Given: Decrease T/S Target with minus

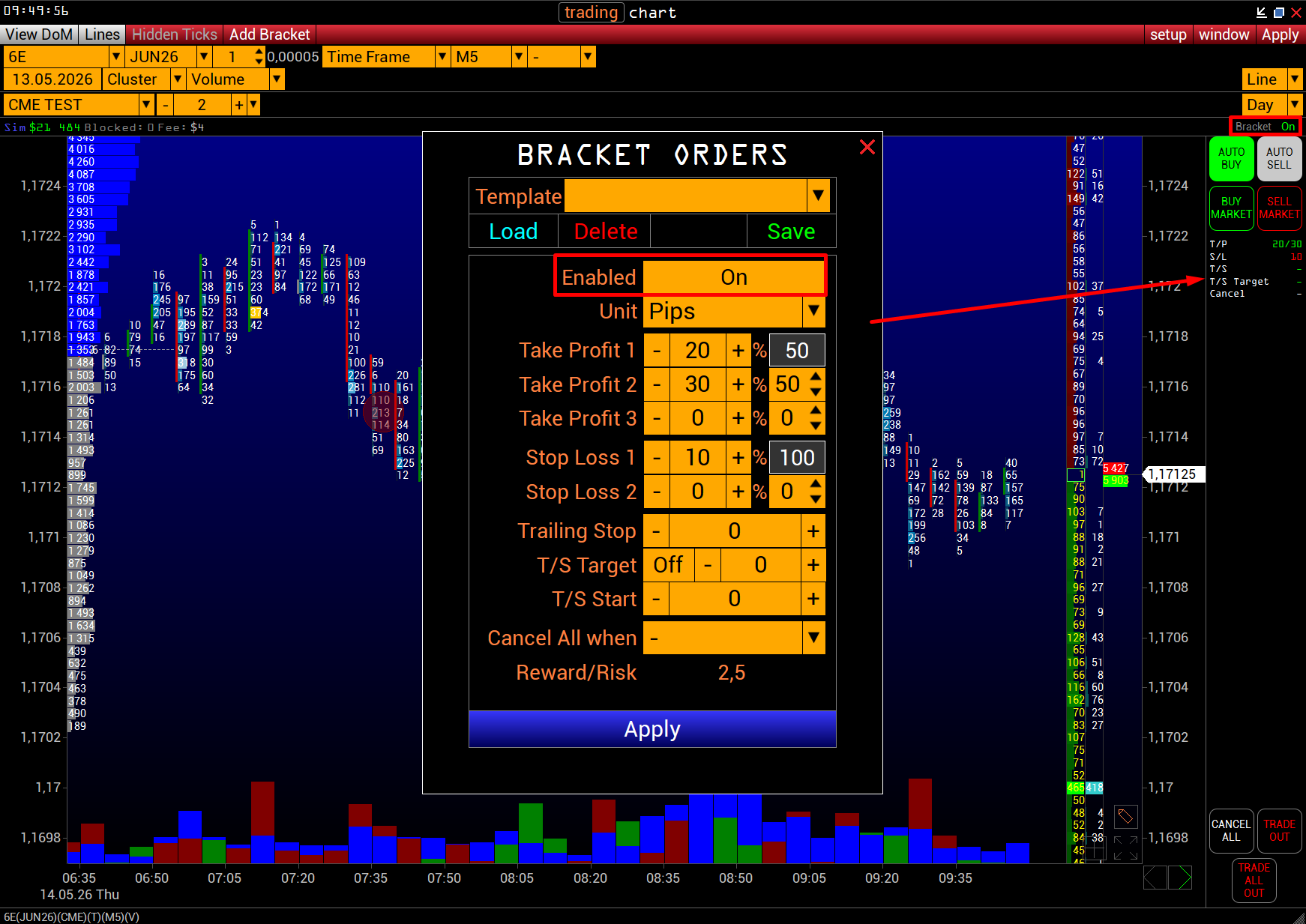Looking at the screenshot, I should click(708, 564).
